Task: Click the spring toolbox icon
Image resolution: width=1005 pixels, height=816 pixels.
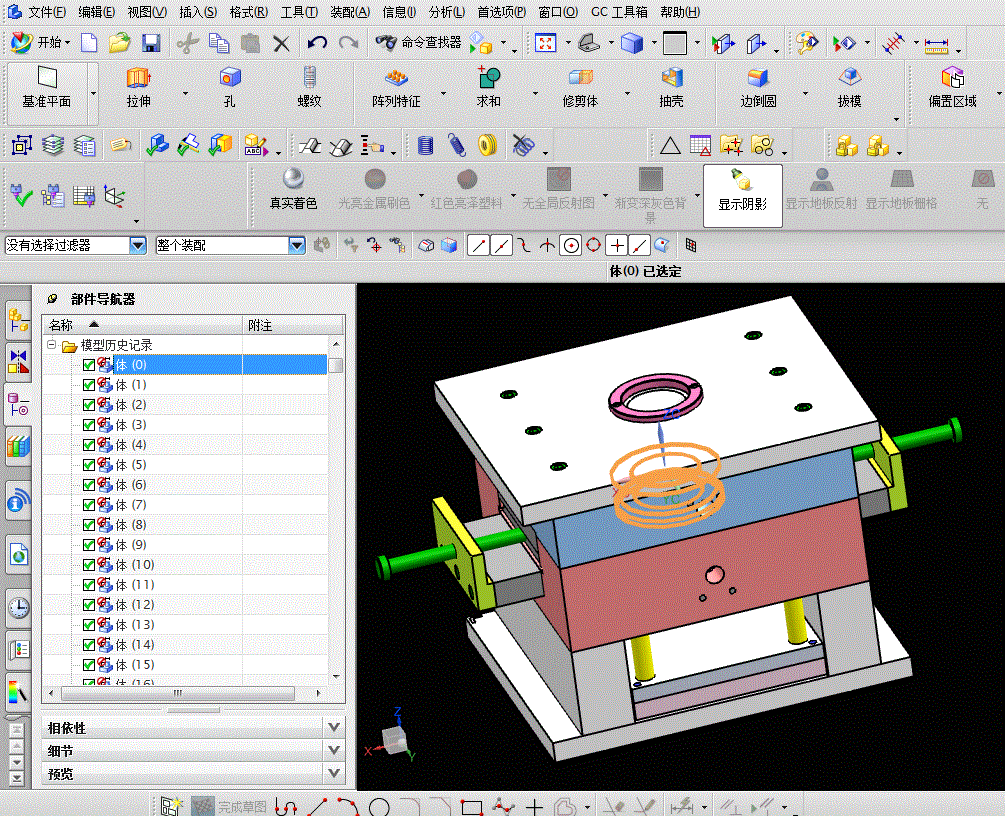Action: (x=456, y=146)
